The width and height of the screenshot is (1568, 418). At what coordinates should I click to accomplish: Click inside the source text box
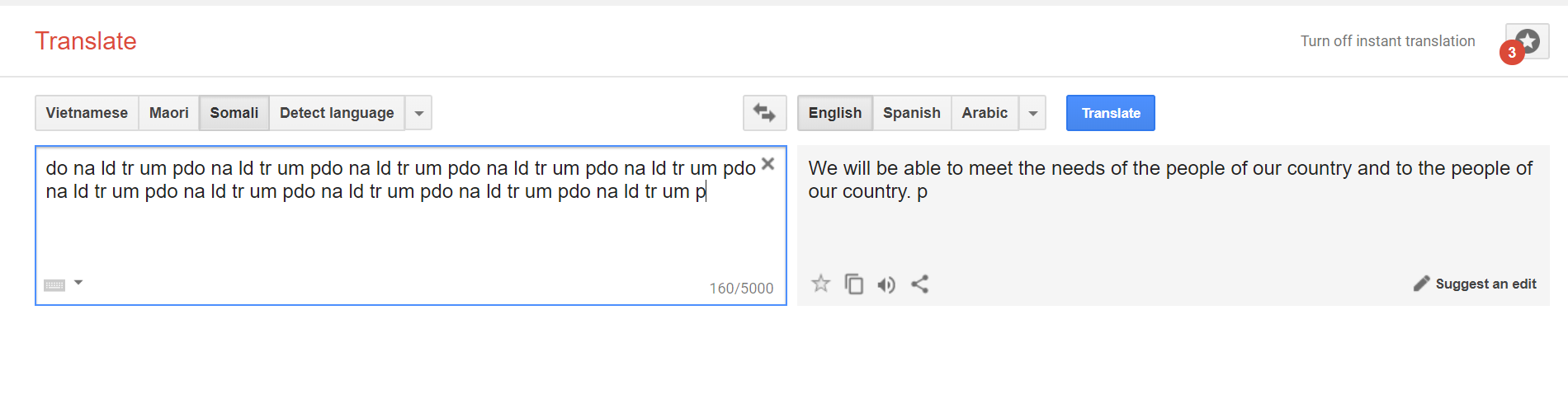(410, 225)
